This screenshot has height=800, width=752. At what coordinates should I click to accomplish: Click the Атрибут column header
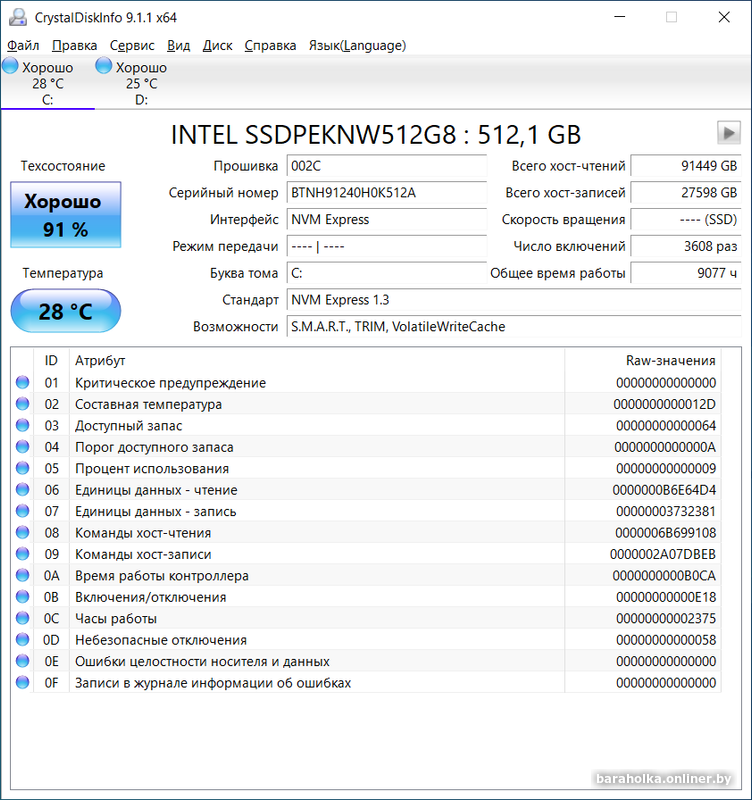(x=100, y=361)
